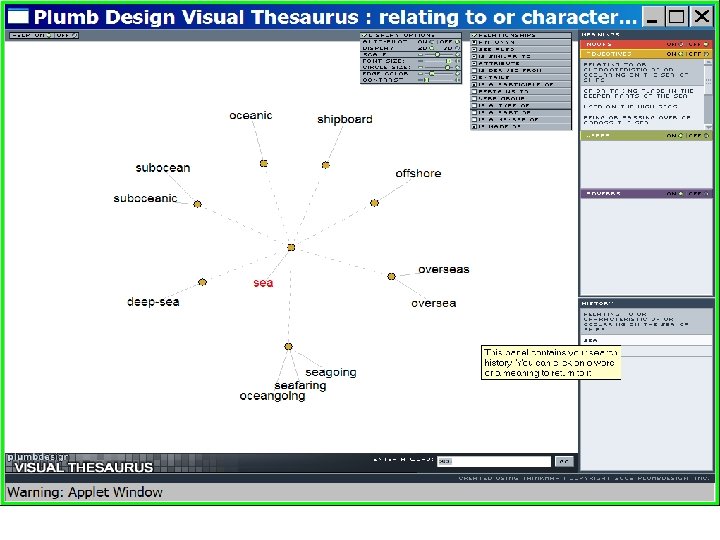Adjust the Scale slider
Viewport: 720px width, 540px height.
[437, 55]
